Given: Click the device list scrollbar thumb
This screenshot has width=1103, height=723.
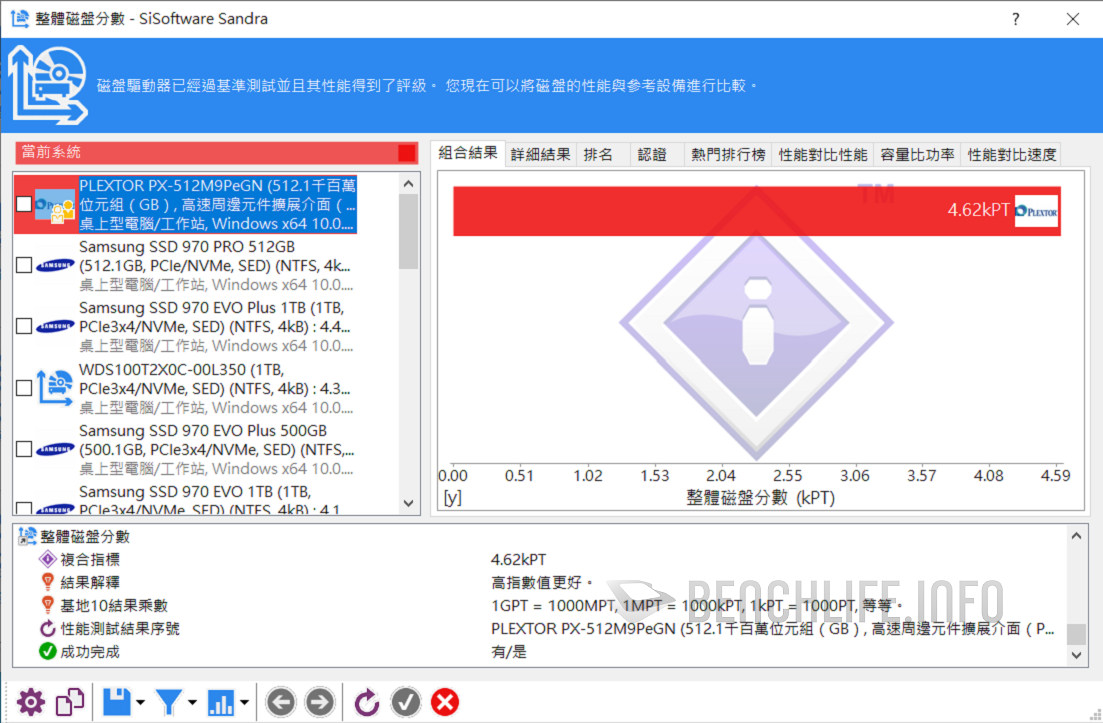Looking at the screenshot, I should click(409, 231).
